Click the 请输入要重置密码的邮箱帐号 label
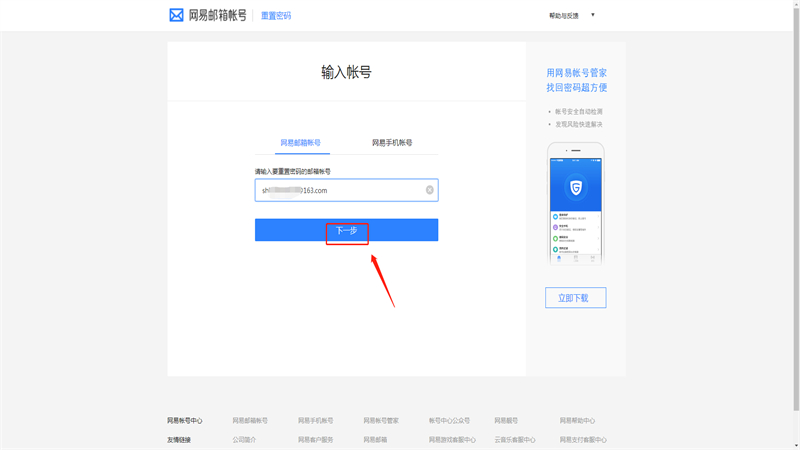 tap(293, 171)
